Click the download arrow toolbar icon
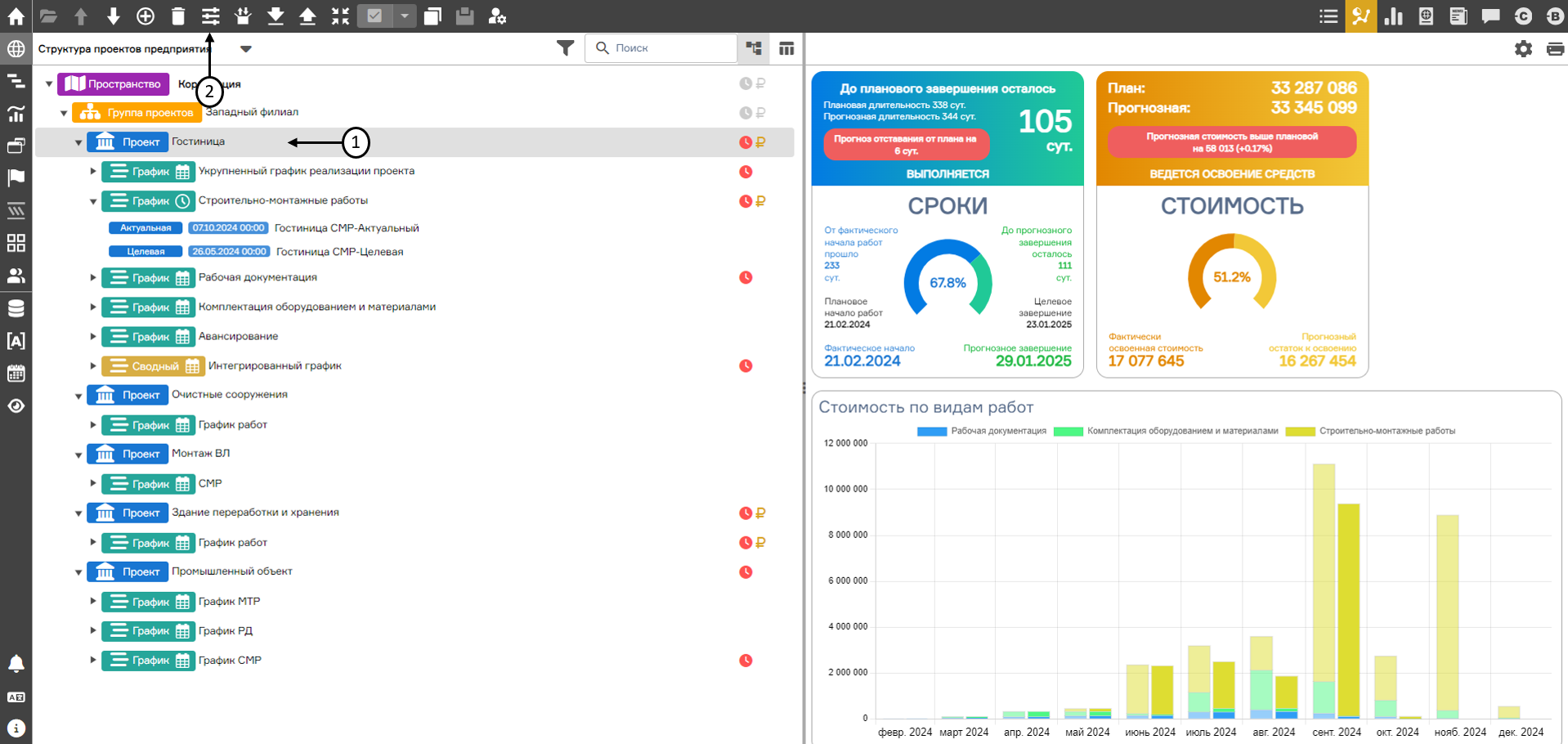The width and height of the screenshot is (1568, 744). [276, 16]
